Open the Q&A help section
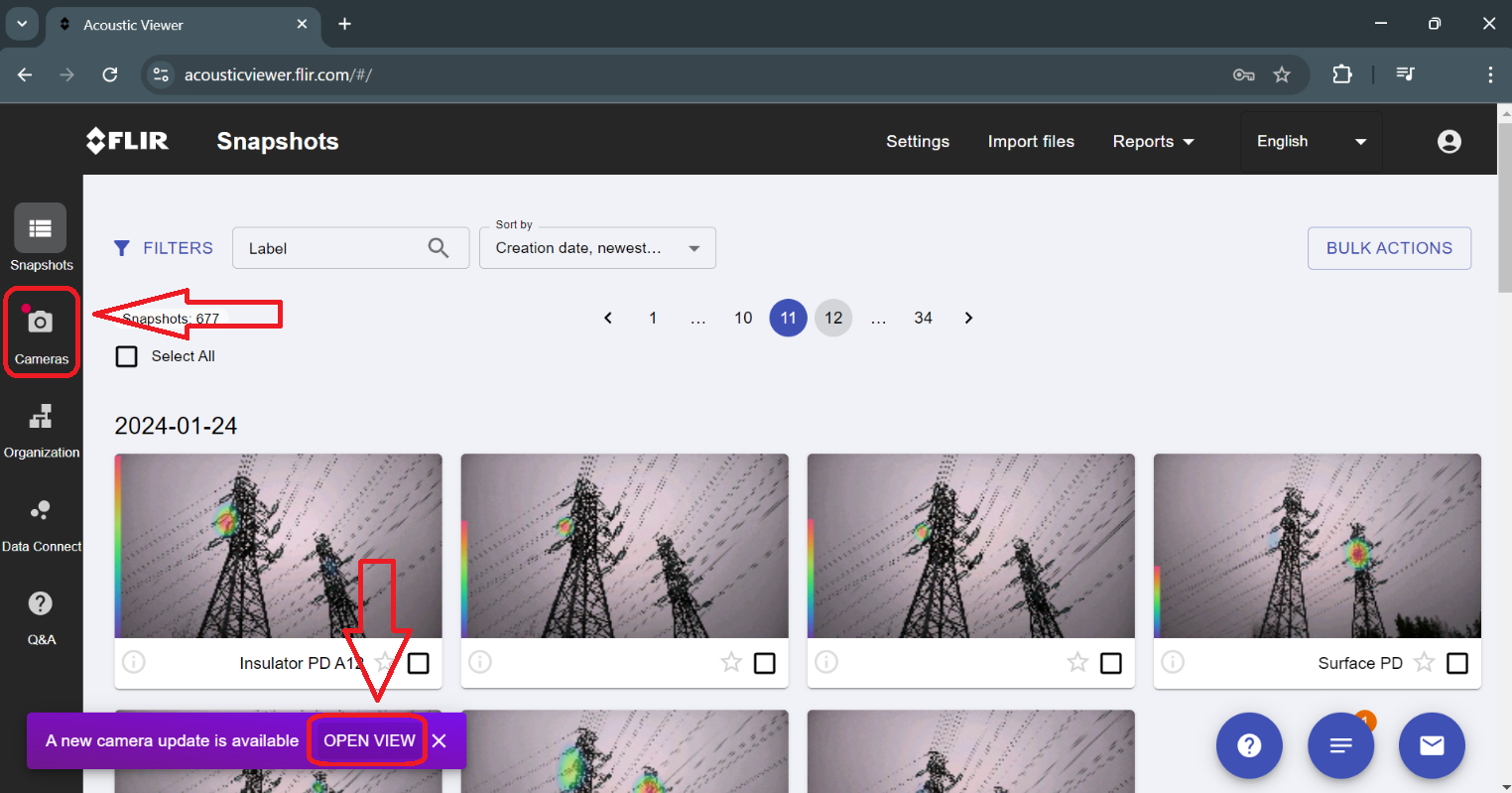The image size is (1512, 793). point(41,616)
